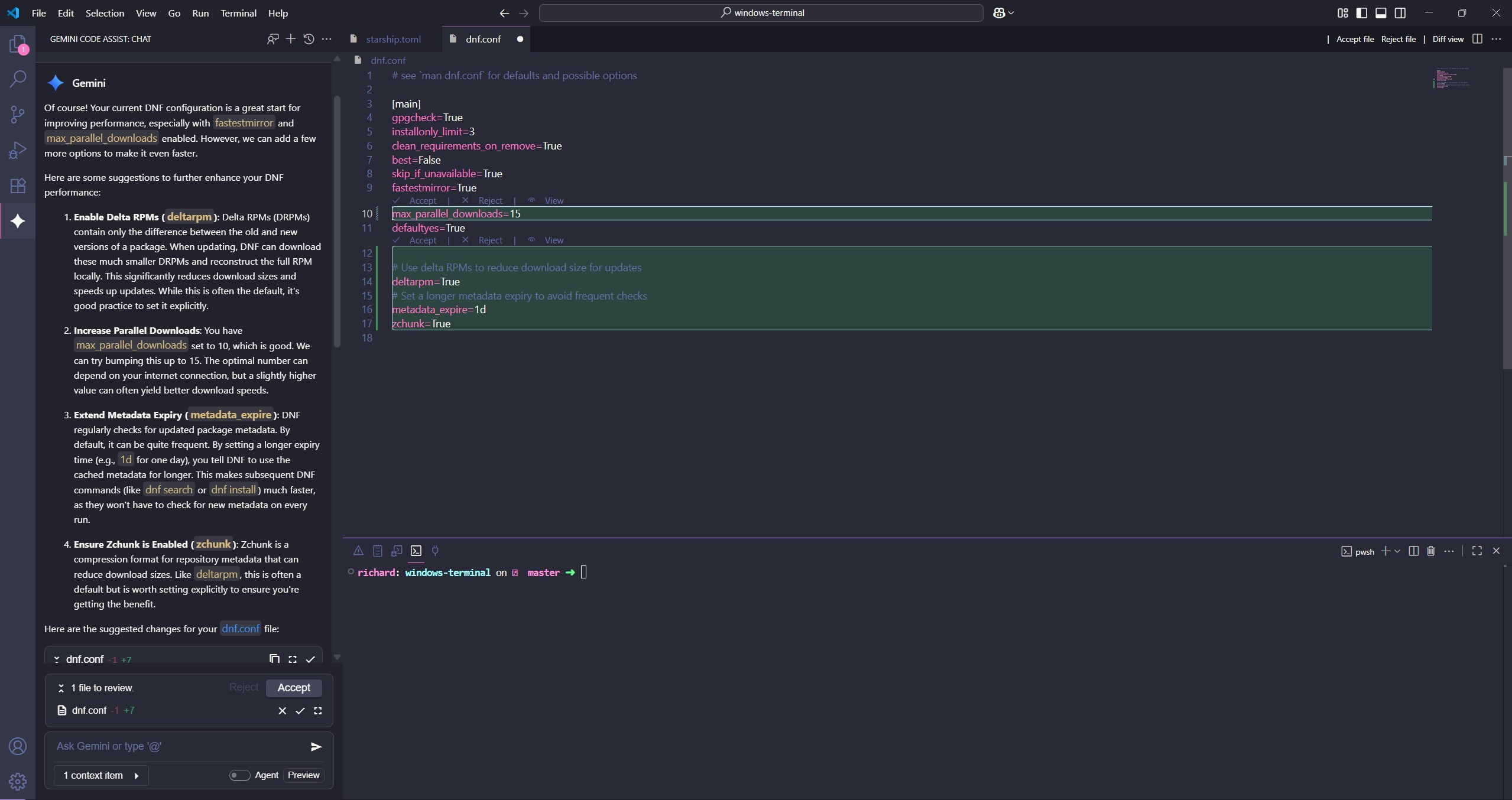
Task: Open Problems panel warning icon
Action: (x=358, y=551)
